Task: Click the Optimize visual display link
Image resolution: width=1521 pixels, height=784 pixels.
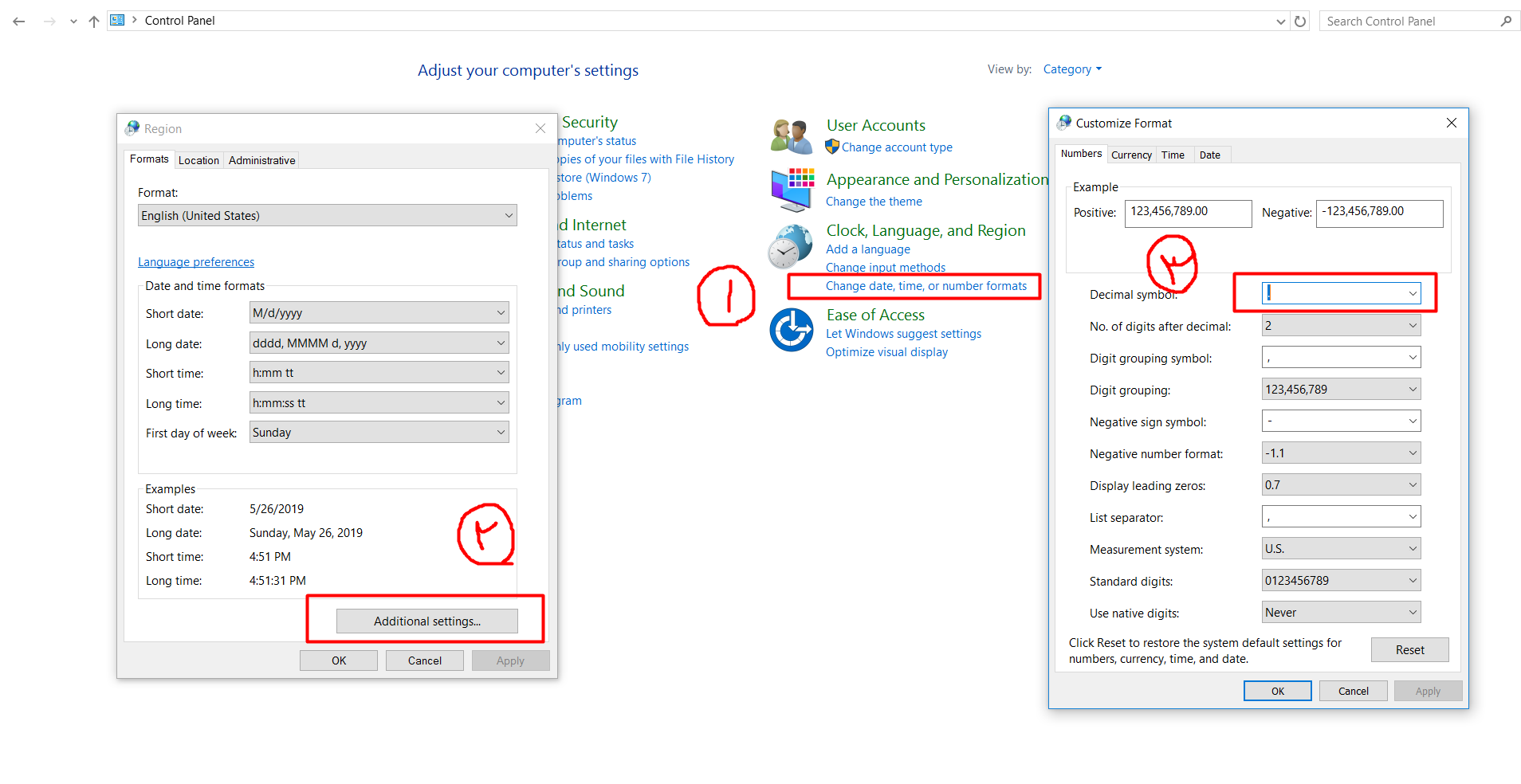Action: tap(886, 352)
